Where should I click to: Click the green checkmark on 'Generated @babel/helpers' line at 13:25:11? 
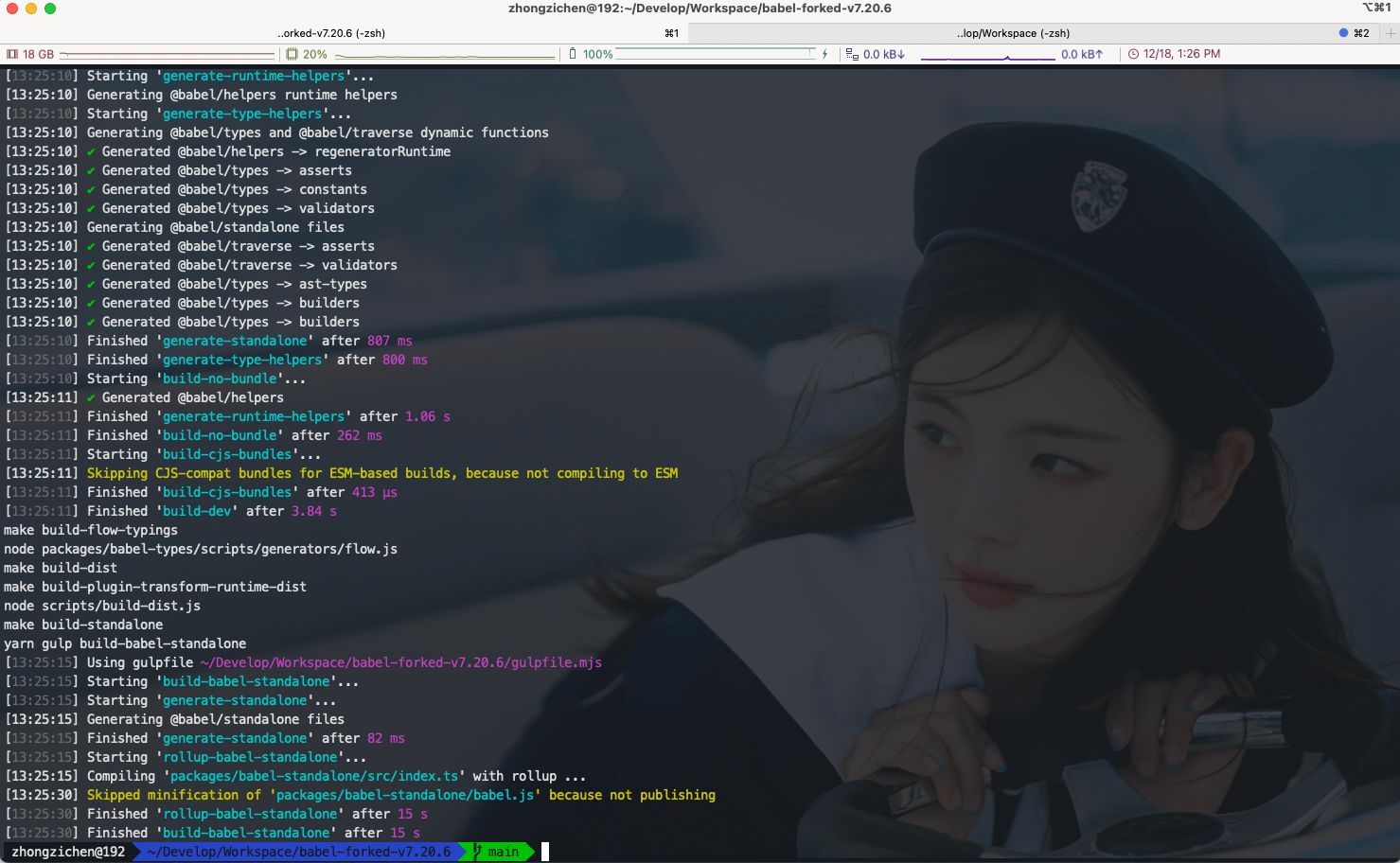click(x=91, y=397)
